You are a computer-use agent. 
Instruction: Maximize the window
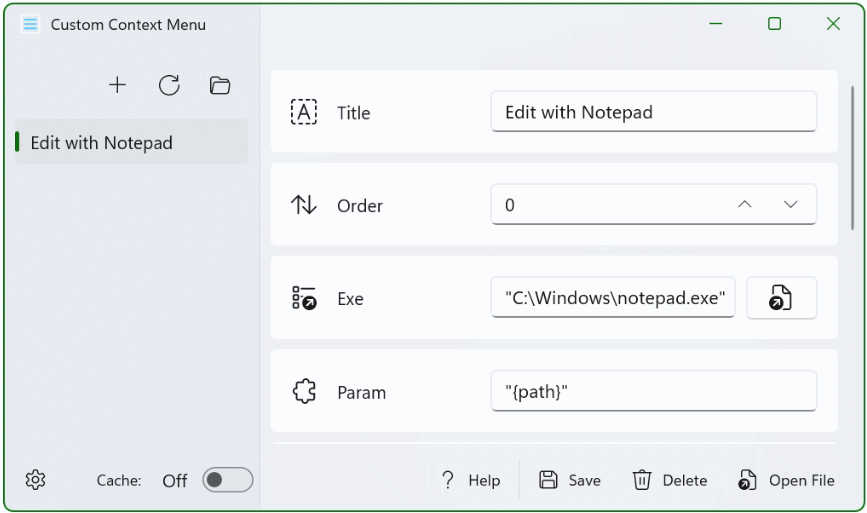pyautogui.click(x=774, y=24)
